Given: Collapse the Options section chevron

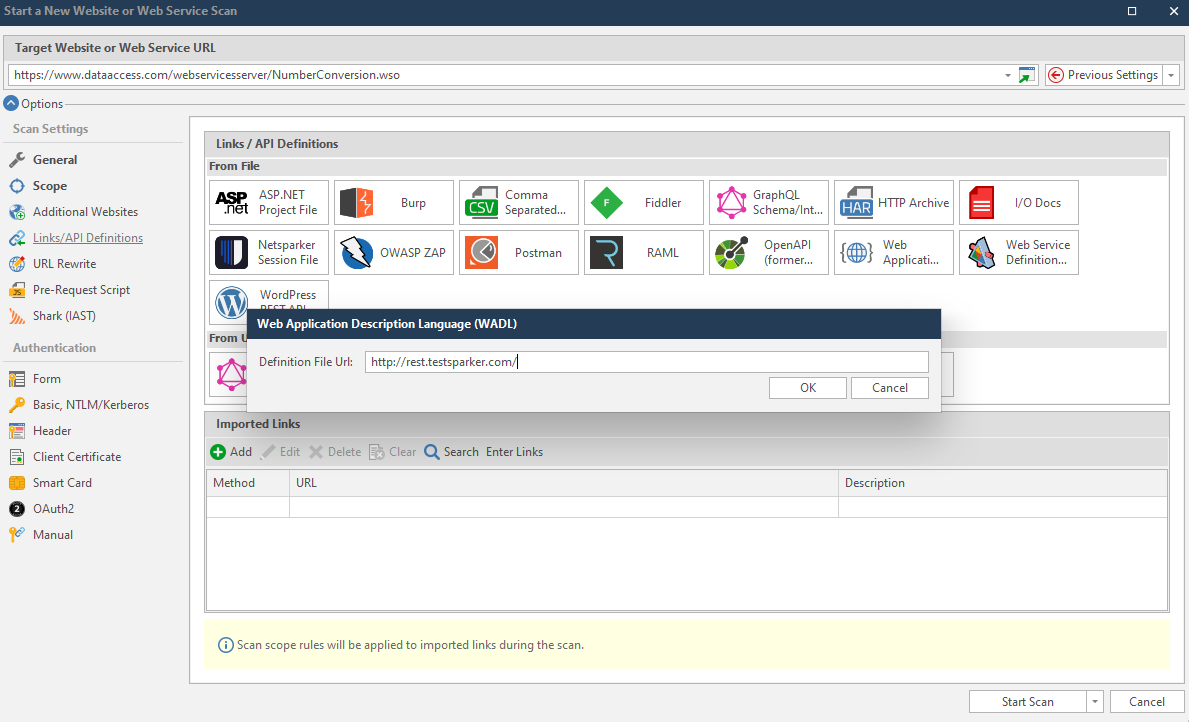Looking at the screenshot, I should 12,103.
